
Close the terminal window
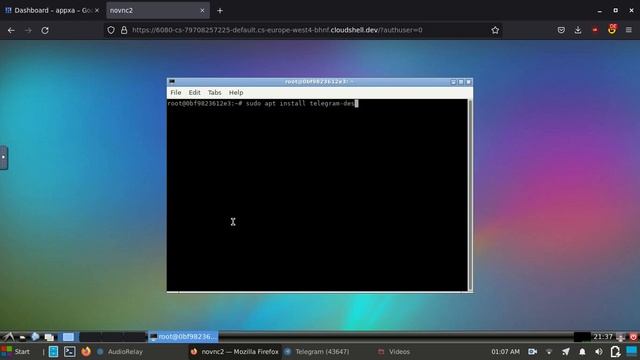pos(469,82)
